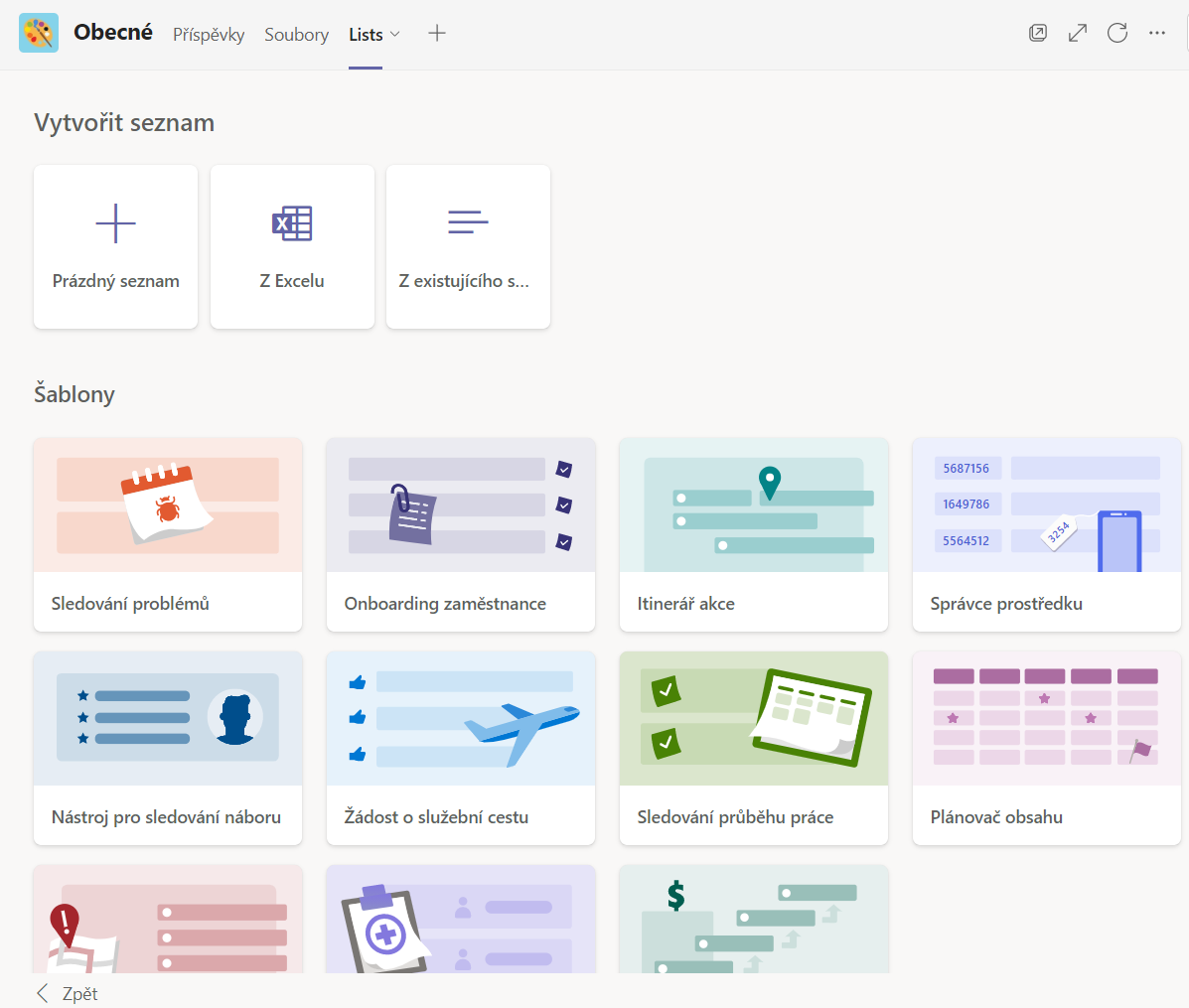Open the Lists tab dropdown chevron
This screenshot has height=1008, width=1189.
click(x=395, y=34)
